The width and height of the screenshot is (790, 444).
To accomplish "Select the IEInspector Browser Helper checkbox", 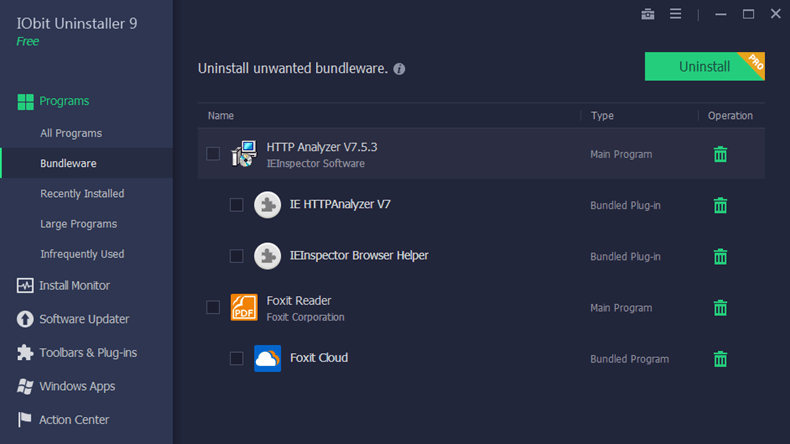I will pyautogui.click(x=236, y=256).
